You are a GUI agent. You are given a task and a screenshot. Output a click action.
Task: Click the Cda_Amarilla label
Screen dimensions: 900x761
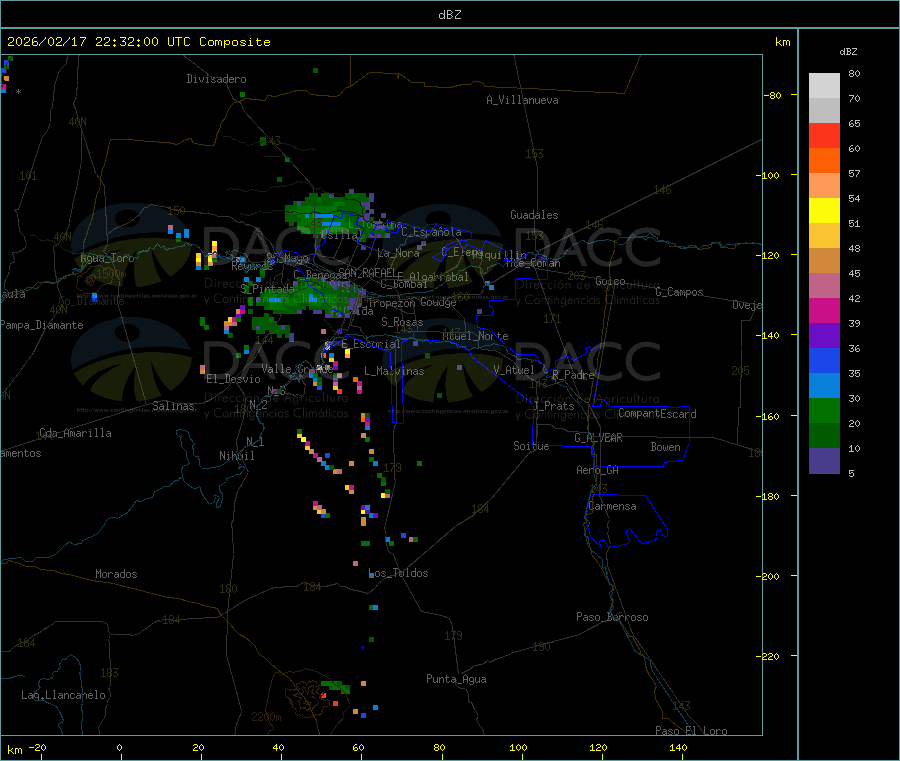click(x=75, y=433)
